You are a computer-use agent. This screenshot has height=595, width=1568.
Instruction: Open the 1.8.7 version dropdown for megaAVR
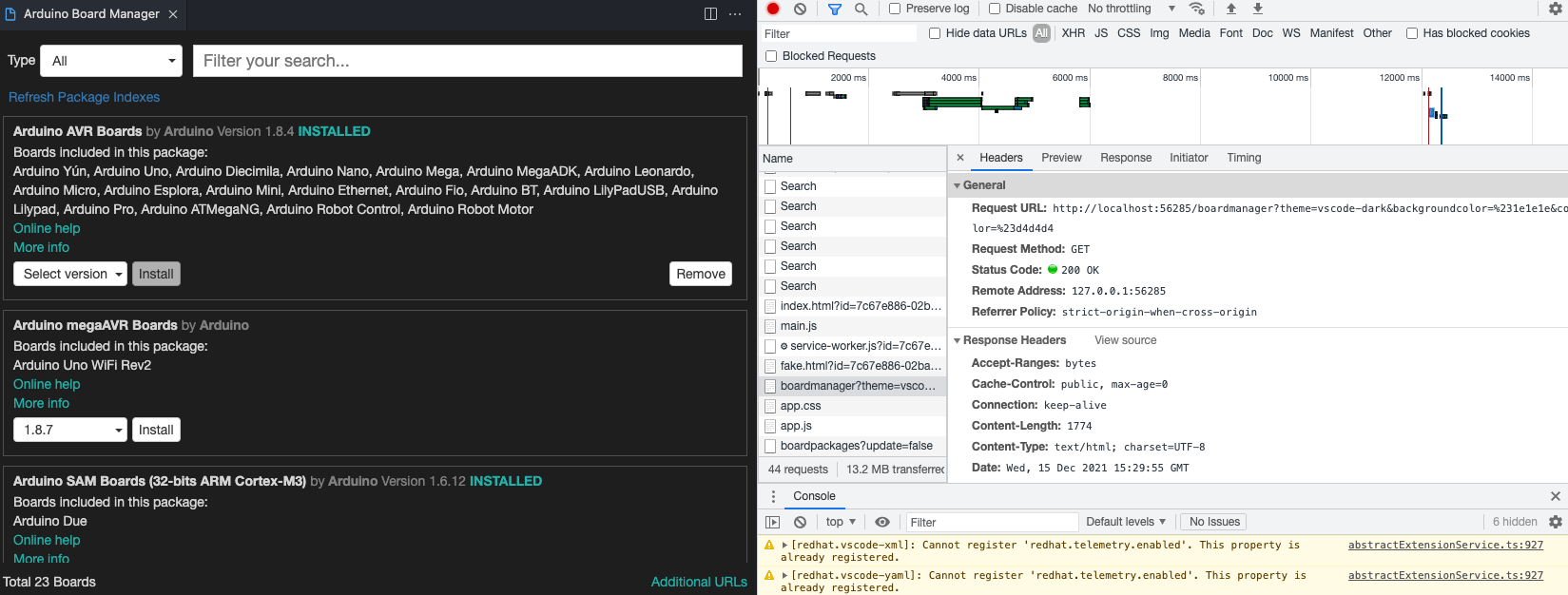[70, 430]
